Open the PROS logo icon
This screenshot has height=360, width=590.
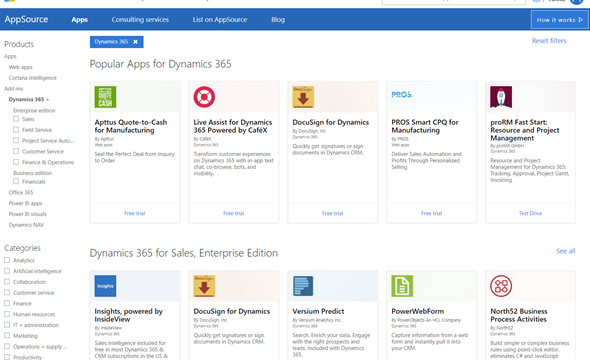pos(402,94)
